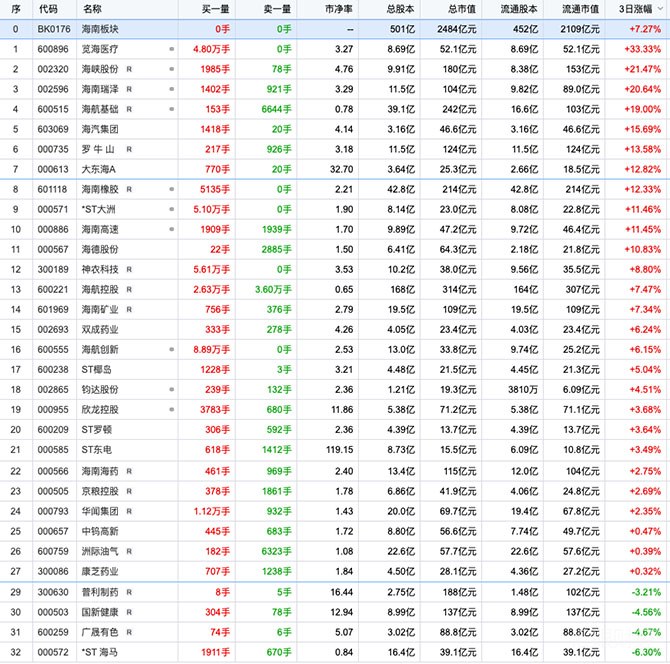Click the R marker beside 海航控股
Viewport: 670px width, 664px height.
[x=129, y=290]
